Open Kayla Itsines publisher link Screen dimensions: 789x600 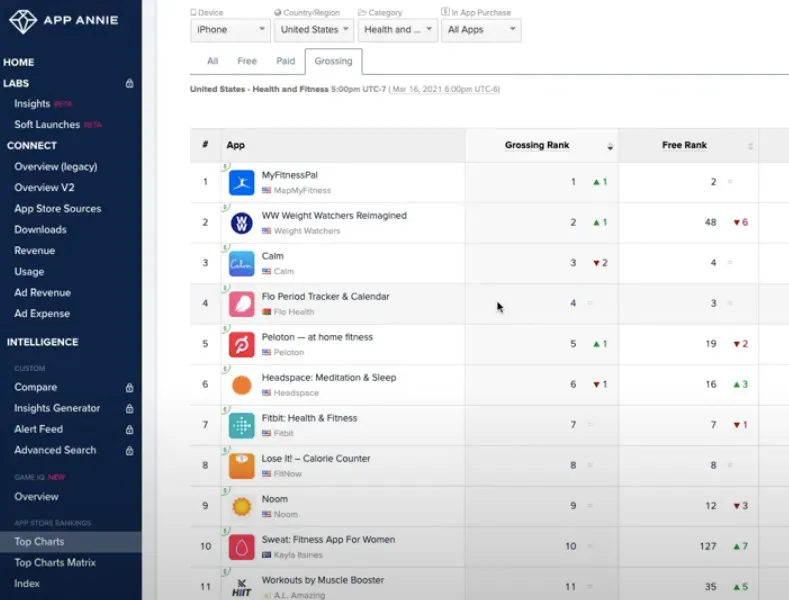298,555
